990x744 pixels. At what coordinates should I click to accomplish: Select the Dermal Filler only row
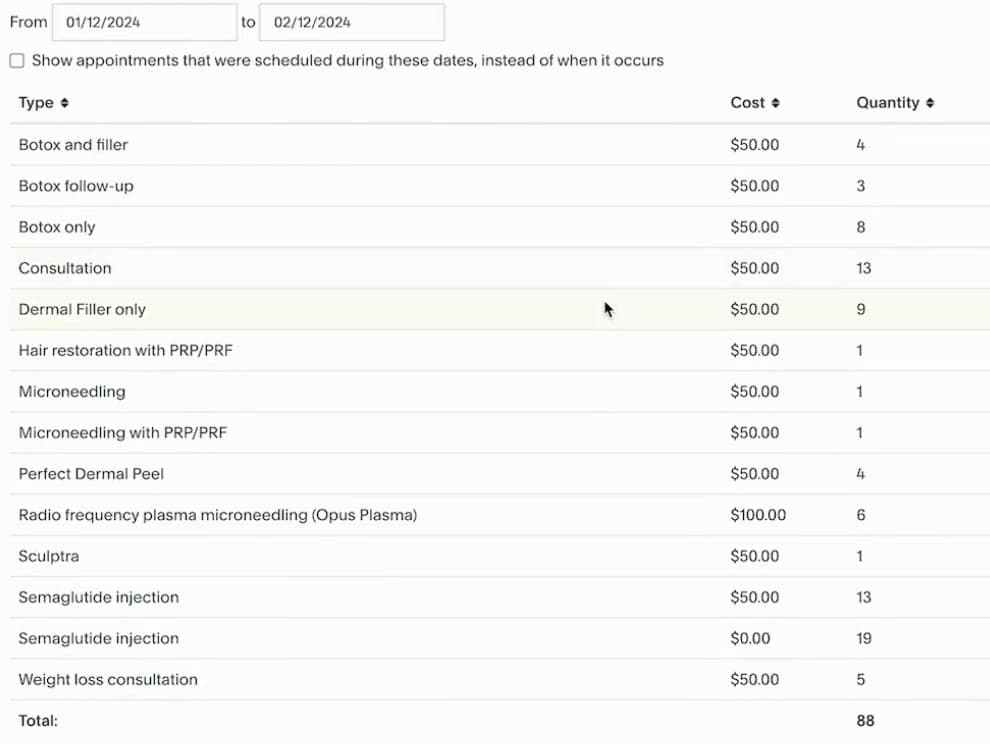499,309
